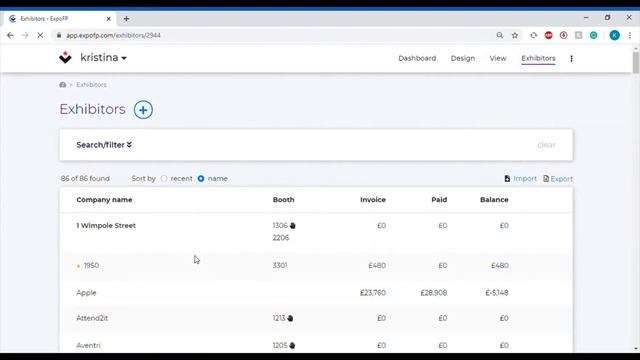Open the Attend2it exhibitor

coord(92,318)
